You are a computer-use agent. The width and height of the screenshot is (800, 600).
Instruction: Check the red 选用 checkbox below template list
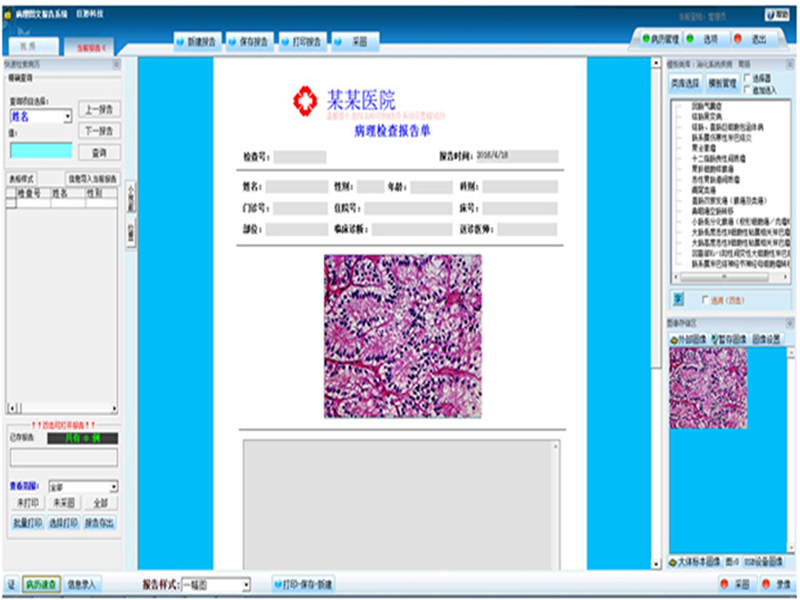(x=704, y=299)
